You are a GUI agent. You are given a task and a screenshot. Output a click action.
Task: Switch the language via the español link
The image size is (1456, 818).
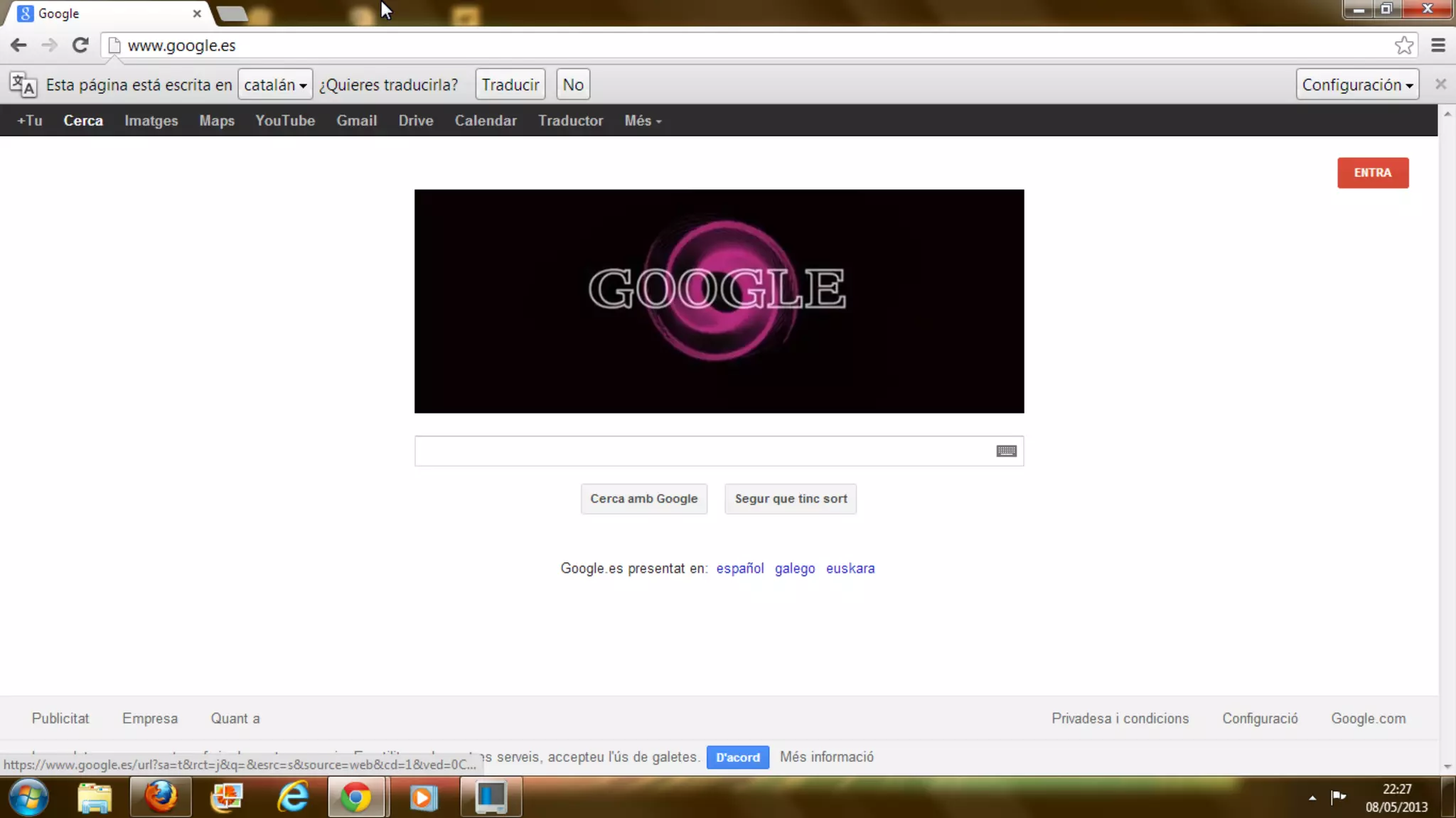739,569
